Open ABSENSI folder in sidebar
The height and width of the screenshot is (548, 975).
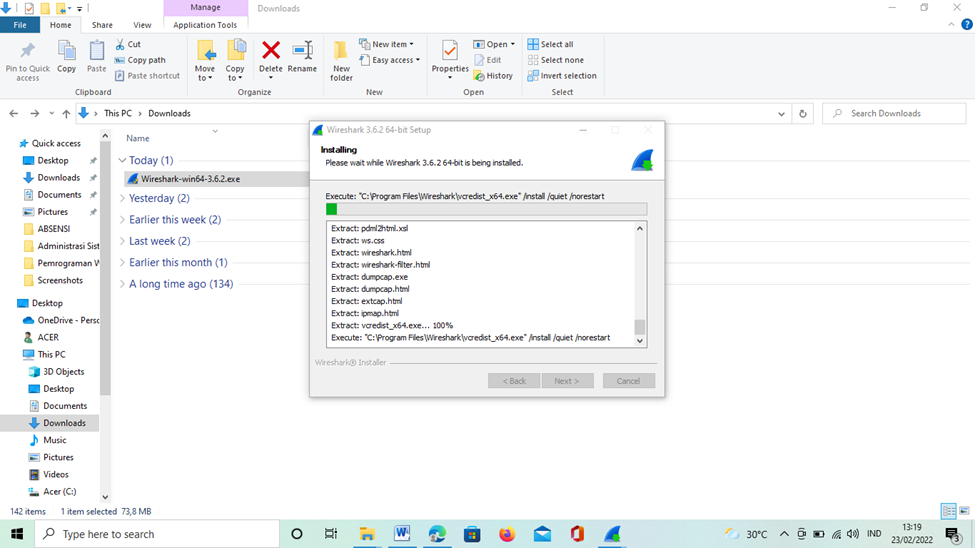(53, 229)
